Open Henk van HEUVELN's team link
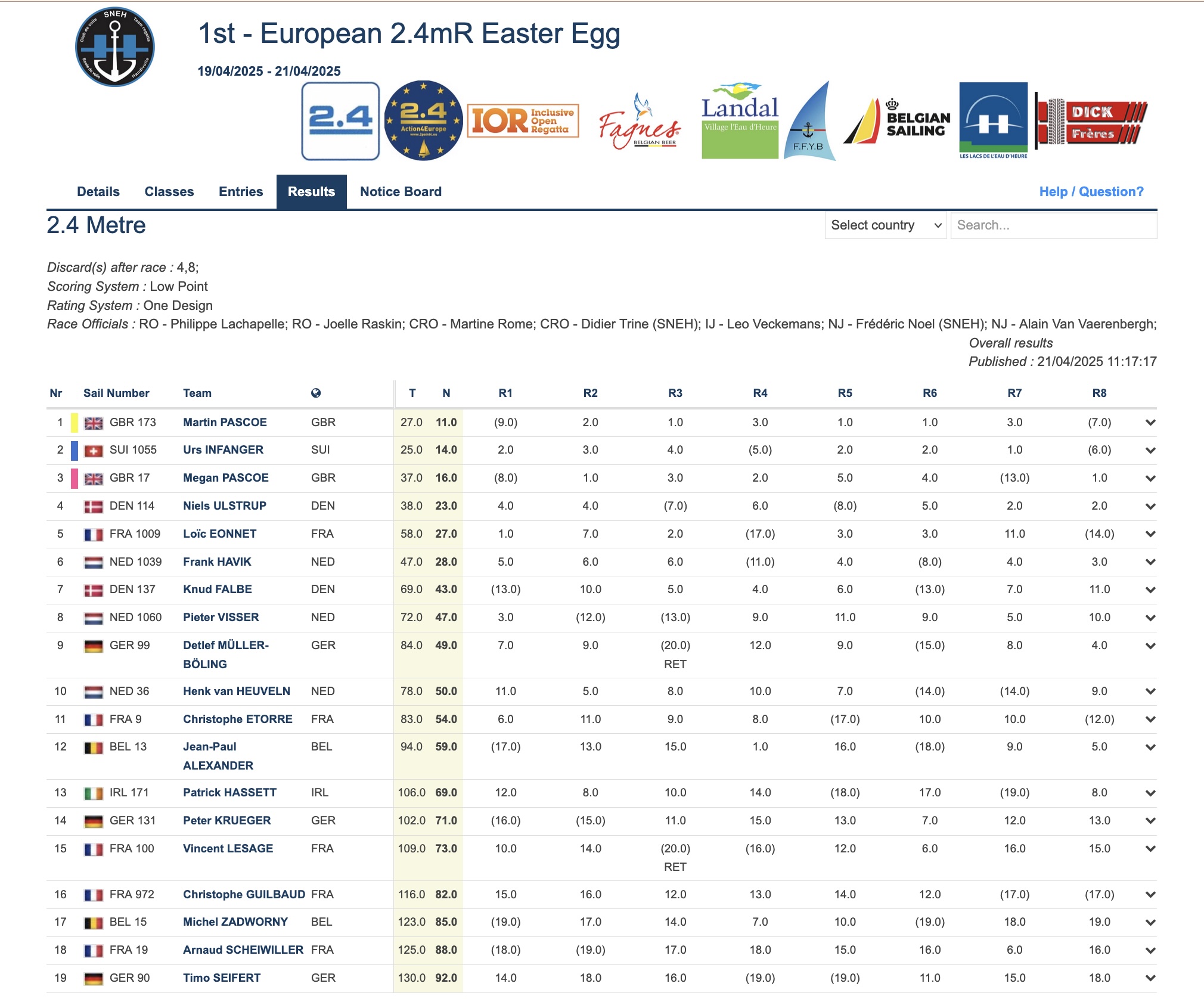The image size is (1204, 1005). [x=237, y=691]
